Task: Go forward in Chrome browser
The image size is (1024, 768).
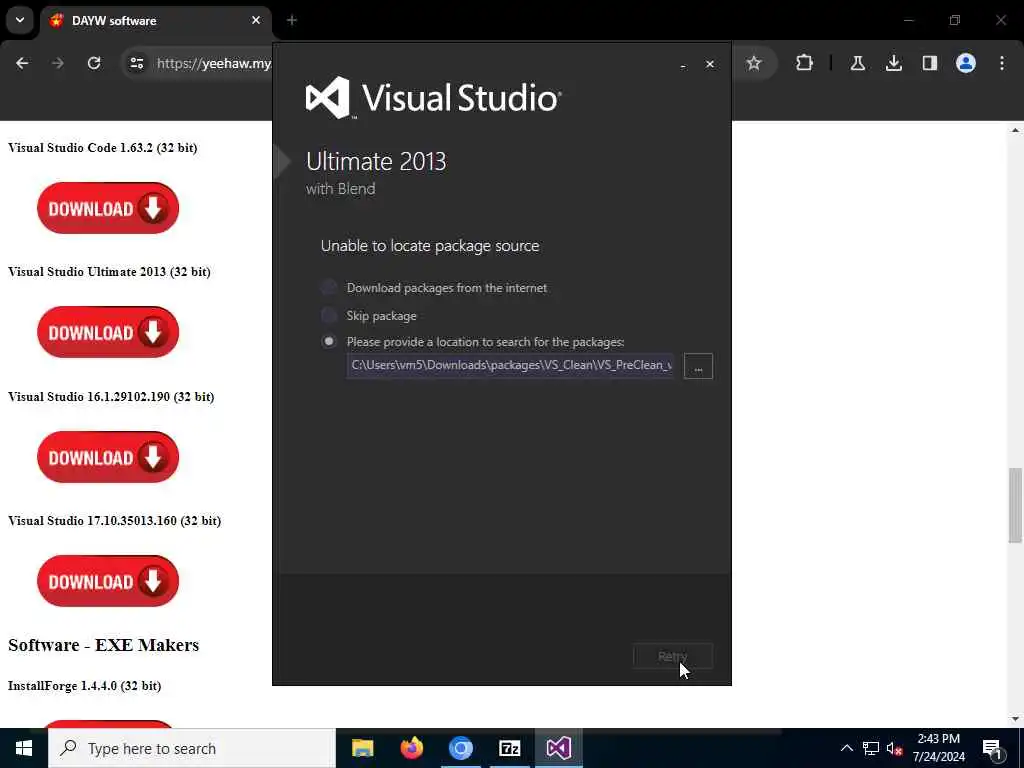Action: point(58,63)
